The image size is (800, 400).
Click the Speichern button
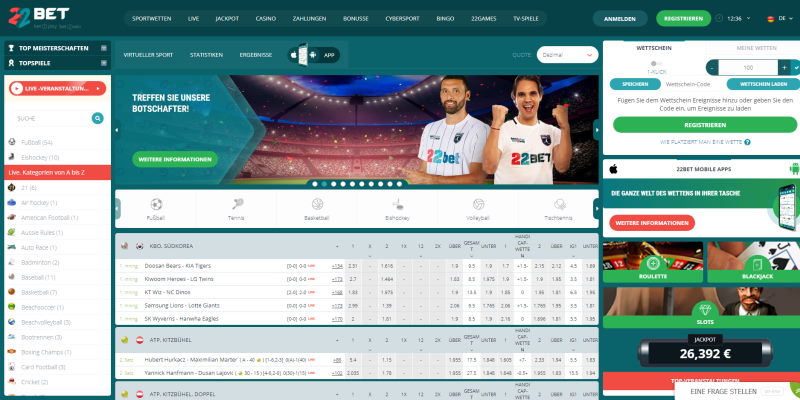click(x=635, y=84)
